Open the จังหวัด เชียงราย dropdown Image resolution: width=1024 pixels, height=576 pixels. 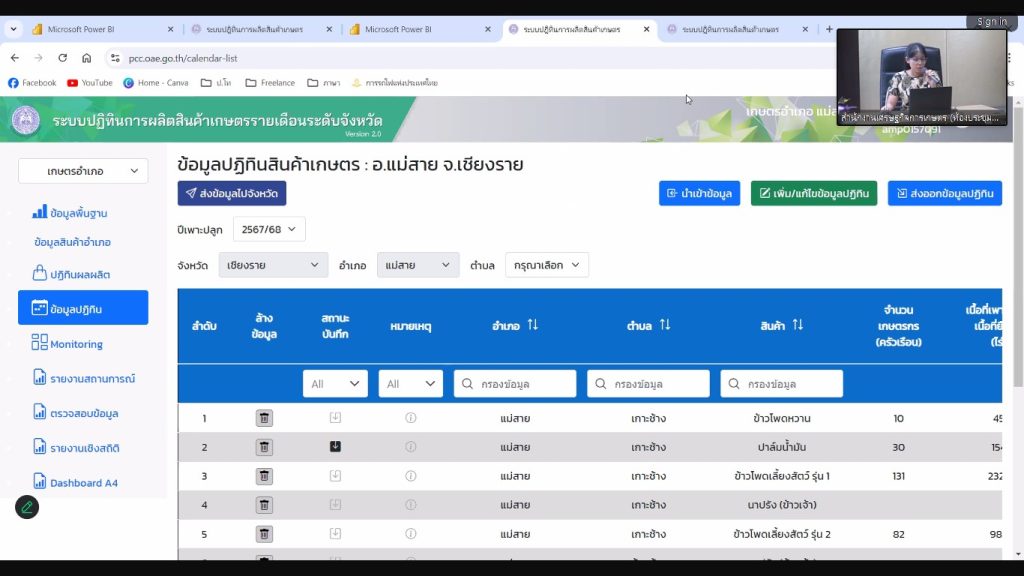[x=273, y=265]
